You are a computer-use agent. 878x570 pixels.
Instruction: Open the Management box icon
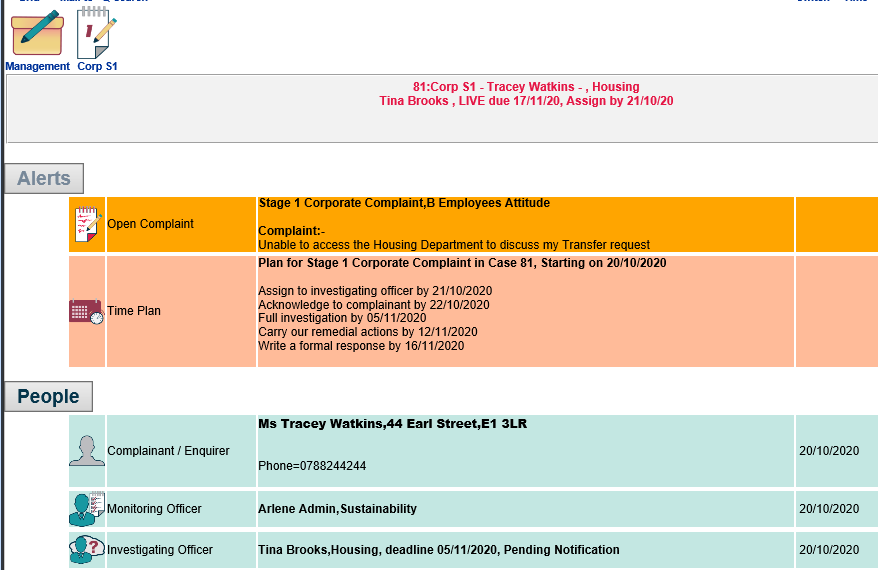point(38,33)
